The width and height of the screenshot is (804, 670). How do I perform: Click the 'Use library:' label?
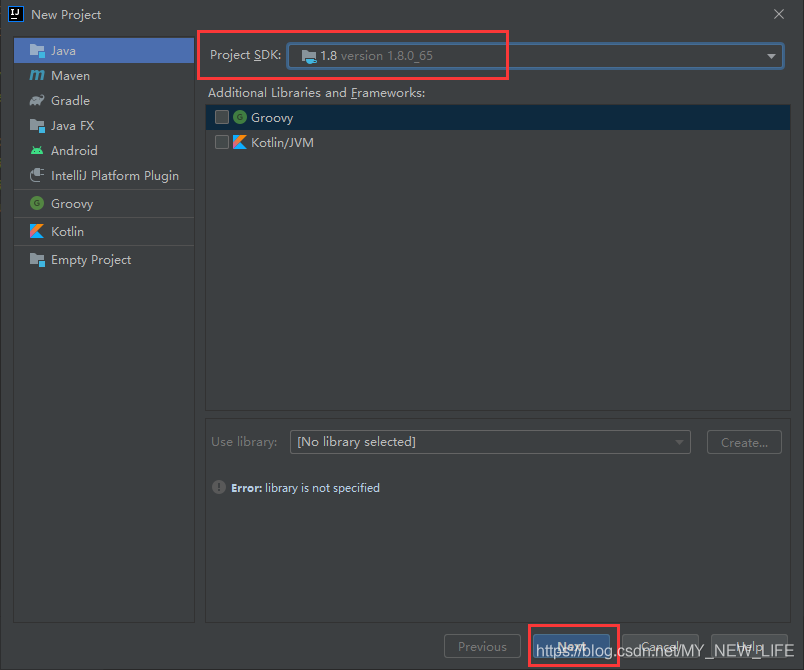244,441
